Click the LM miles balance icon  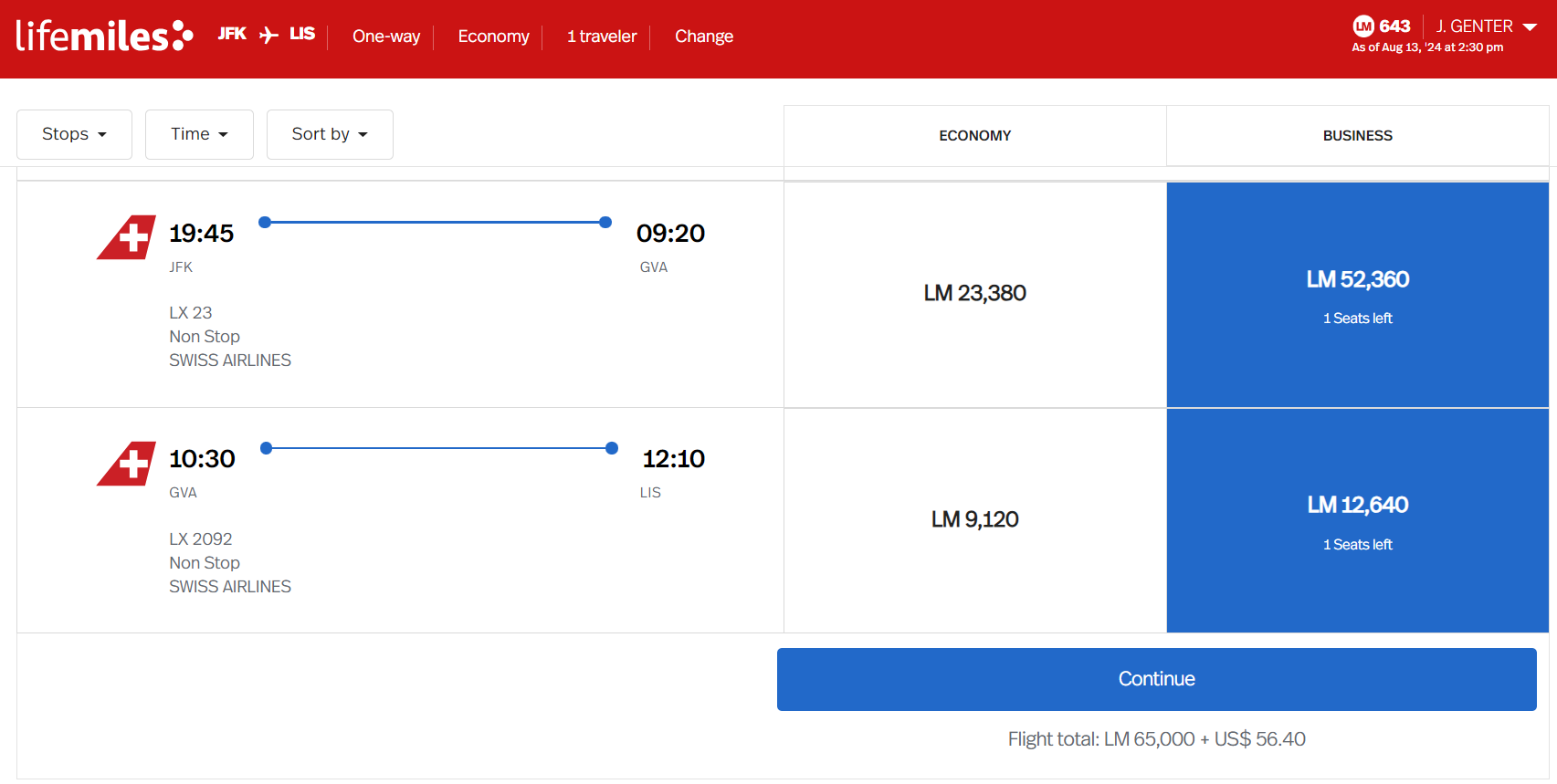click(x=1363, y=26)
